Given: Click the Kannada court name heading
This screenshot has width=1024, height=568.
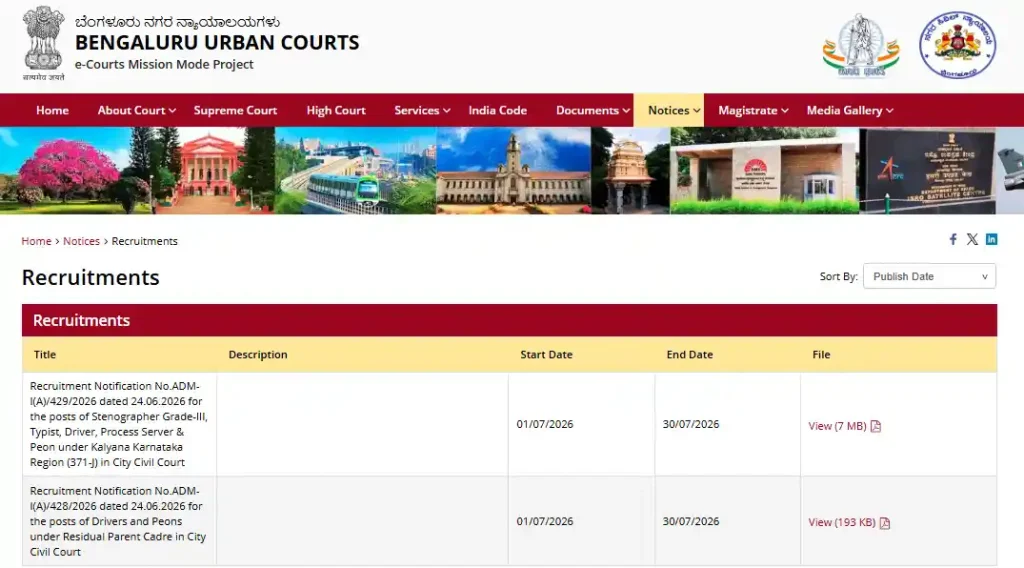Looking at the screenshot, I should (x=177, y=22).
